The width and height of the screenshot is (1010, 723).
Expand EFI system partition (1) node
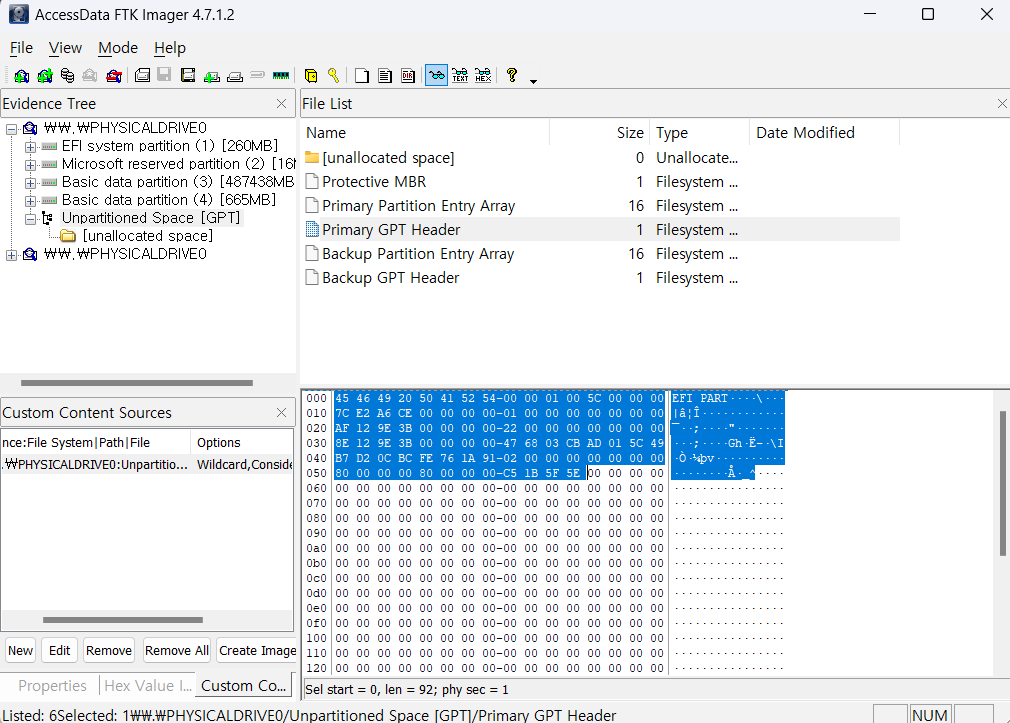(x=30, y=147)
